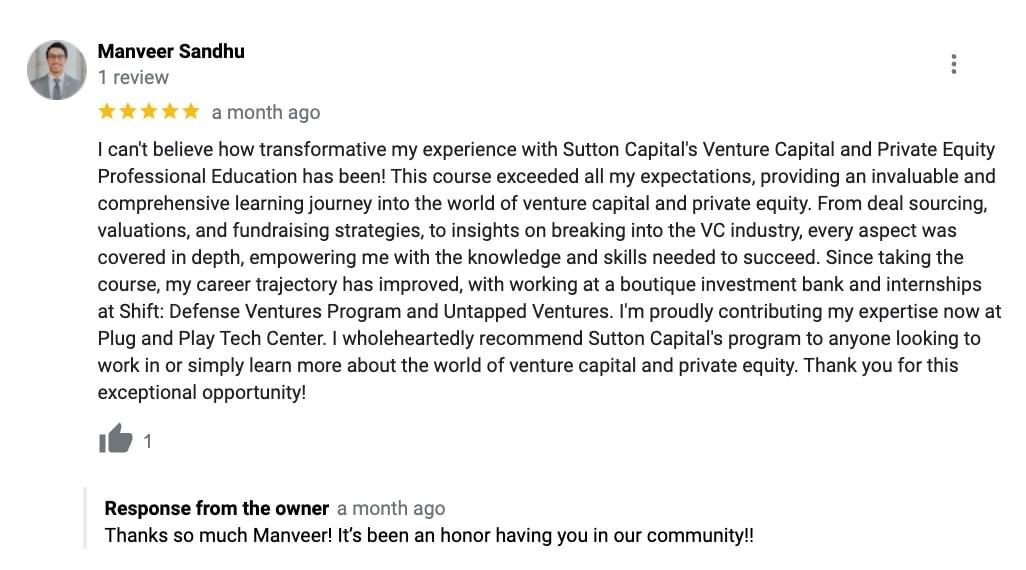
Task: Click the "Response from the owner" heading
Action: click(x=217, y=508)
